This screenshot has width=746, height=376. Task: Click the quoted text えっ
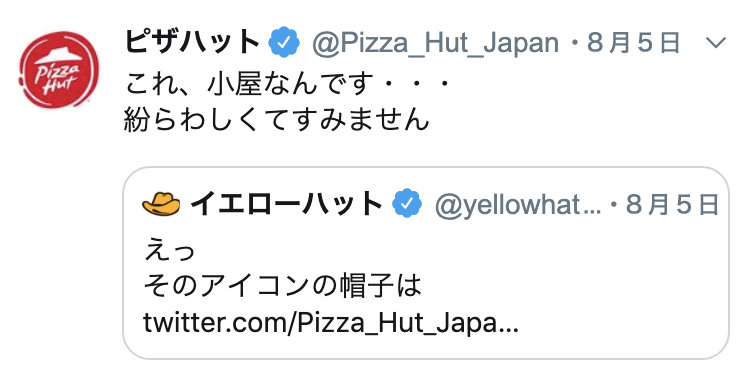[169, 250]
